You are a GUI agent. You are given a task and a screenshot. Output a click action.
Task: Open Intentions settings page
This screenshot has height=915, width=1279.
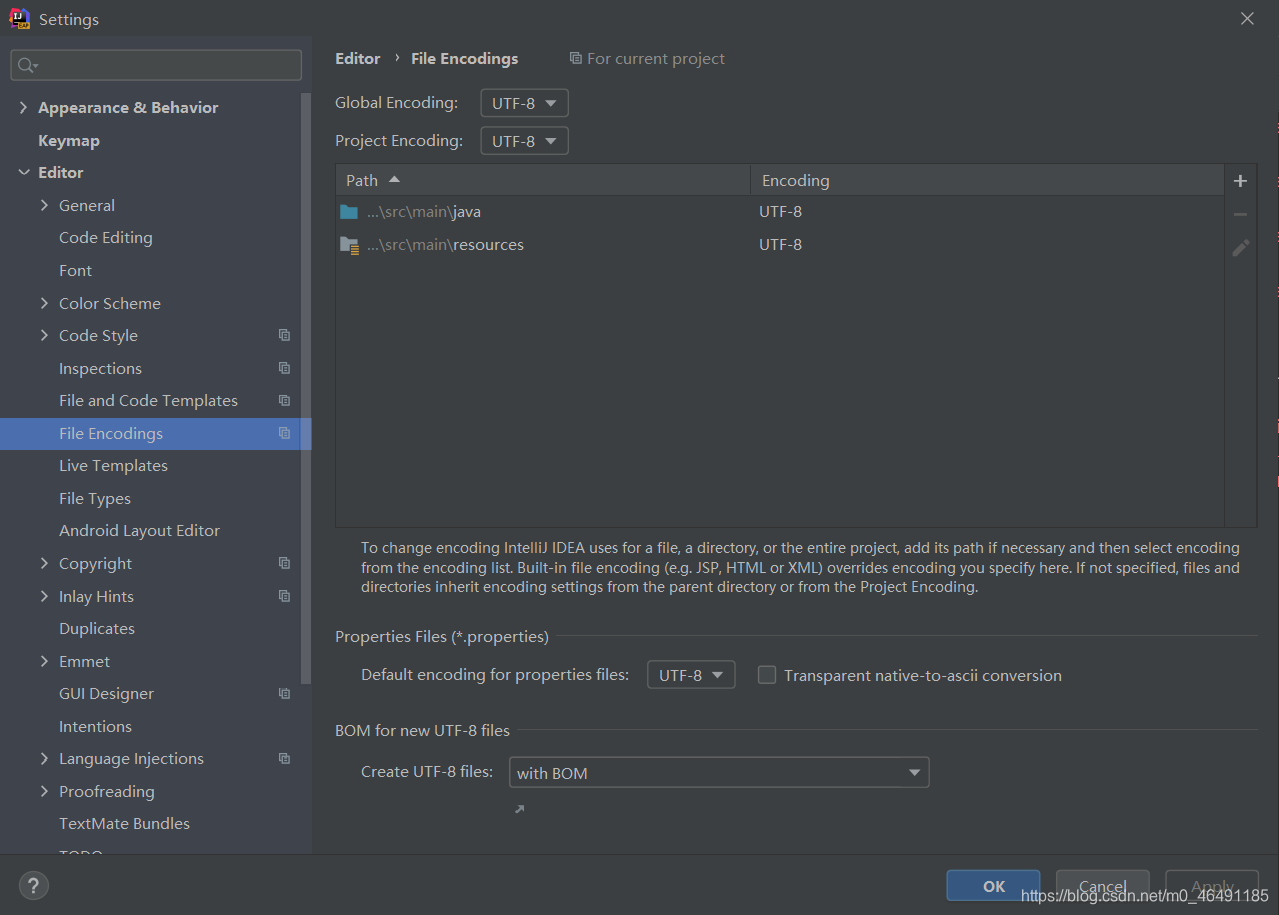[95, 726]
